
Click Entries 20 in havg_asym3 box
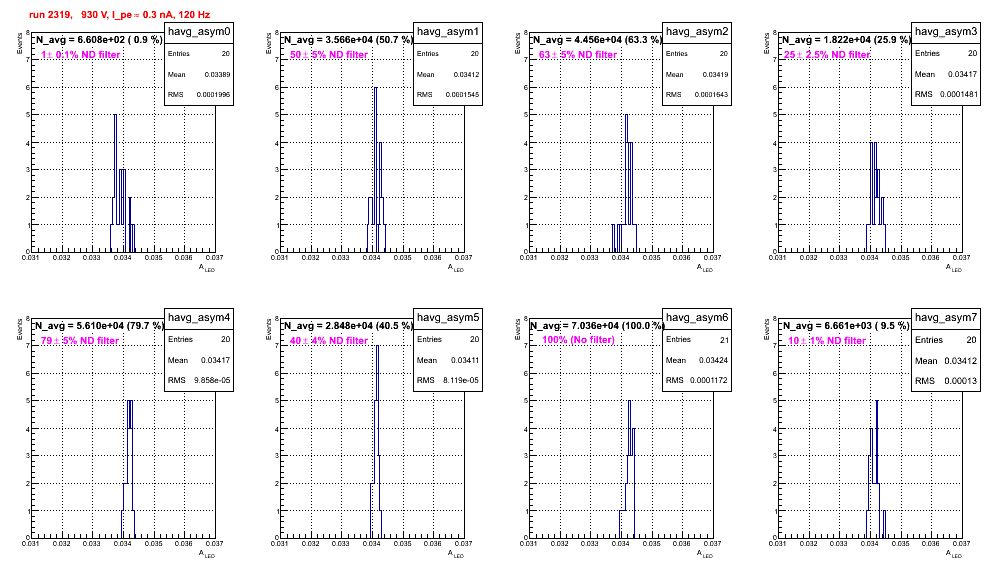[x=946, y=53]
